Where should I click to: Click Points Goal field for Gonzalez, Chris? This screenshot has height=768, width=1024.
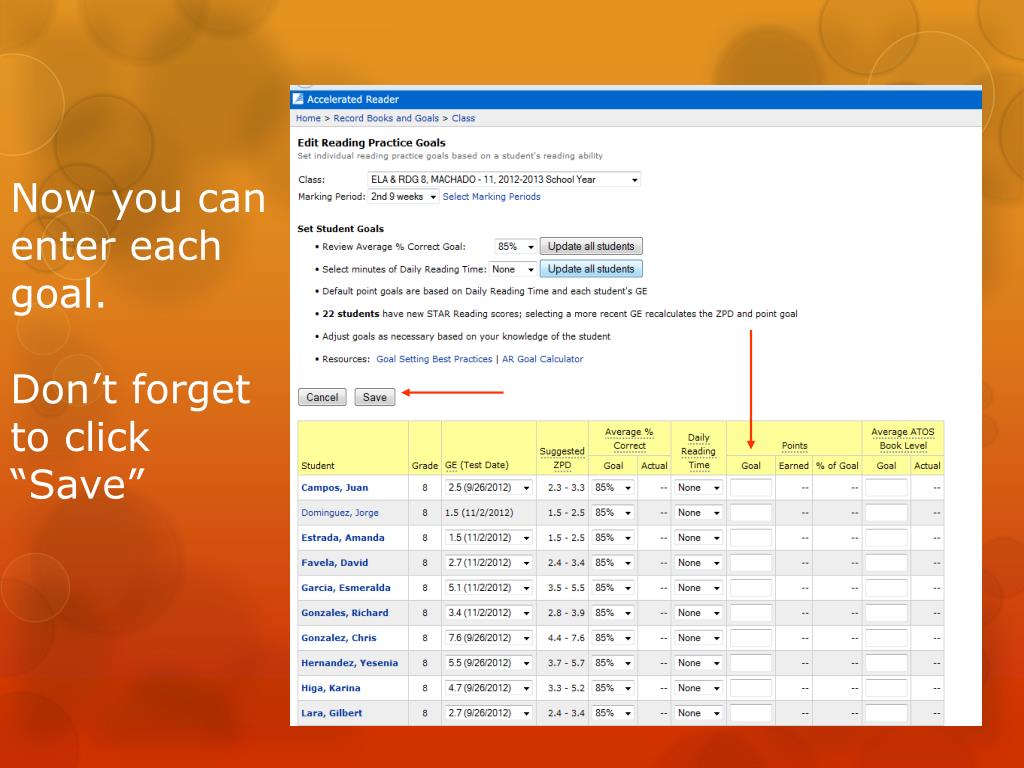751,638
